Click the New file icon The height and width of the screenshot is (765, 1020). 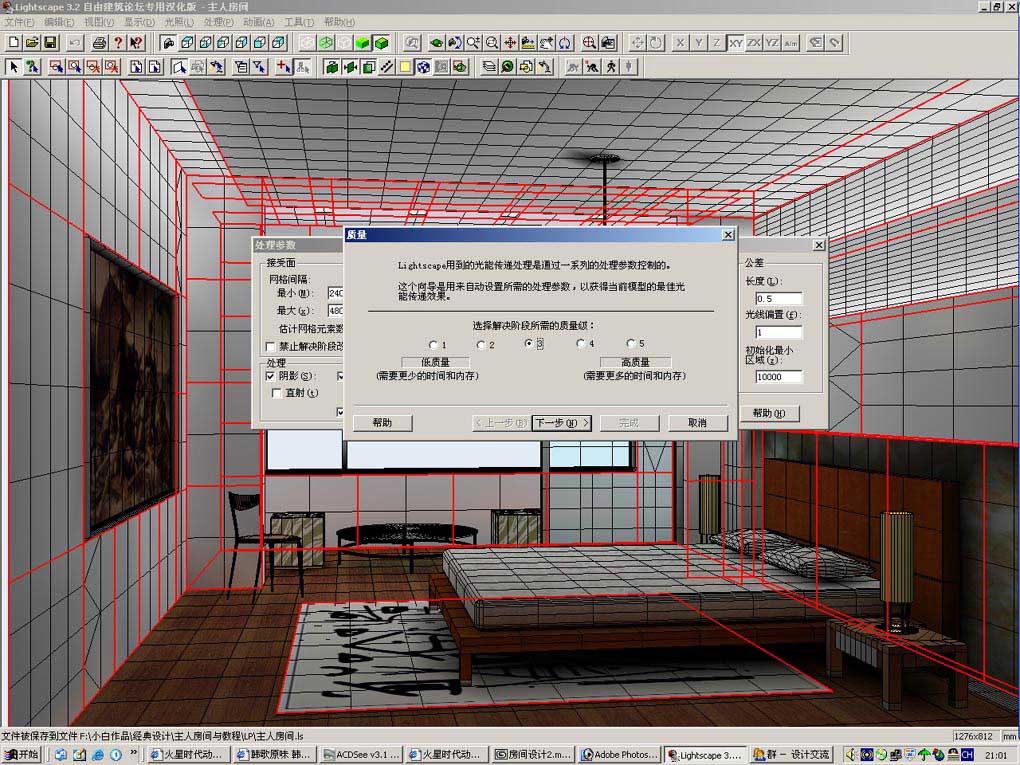click(x=14, y=43)
